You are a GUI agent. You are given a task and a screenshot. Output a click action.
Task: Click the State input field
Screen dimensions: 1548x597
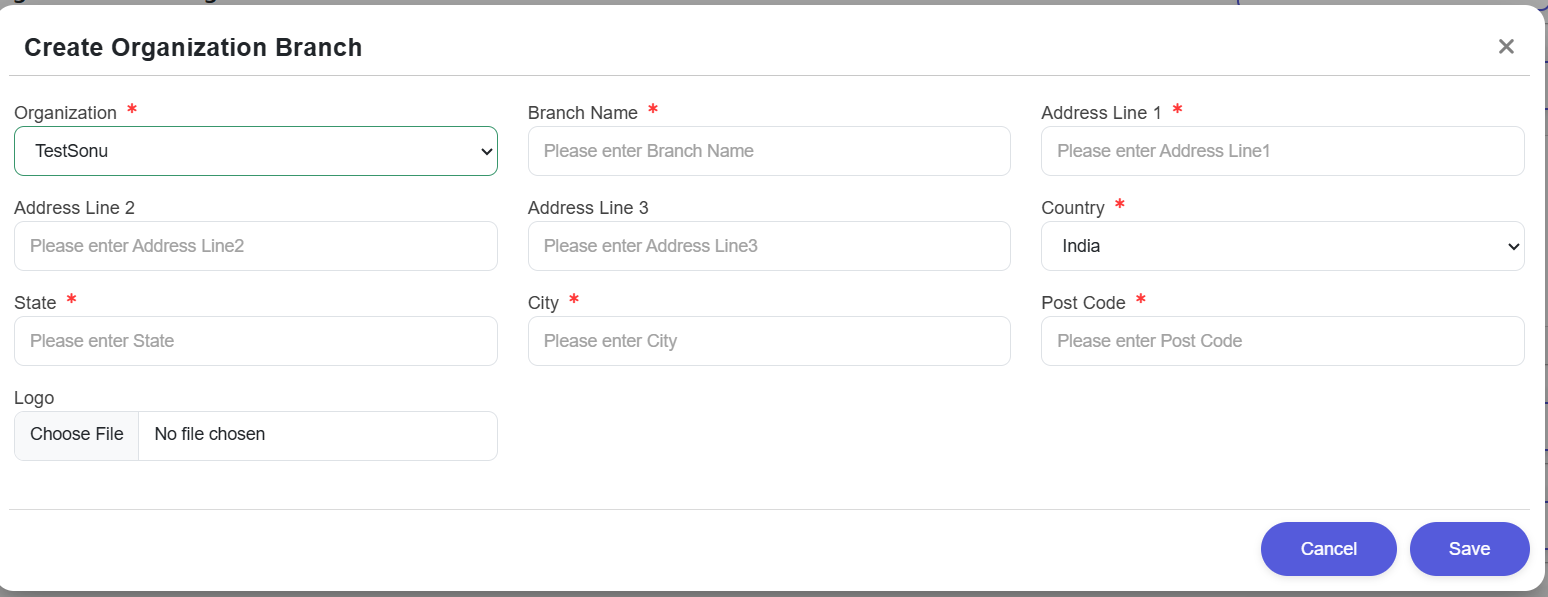256,341
